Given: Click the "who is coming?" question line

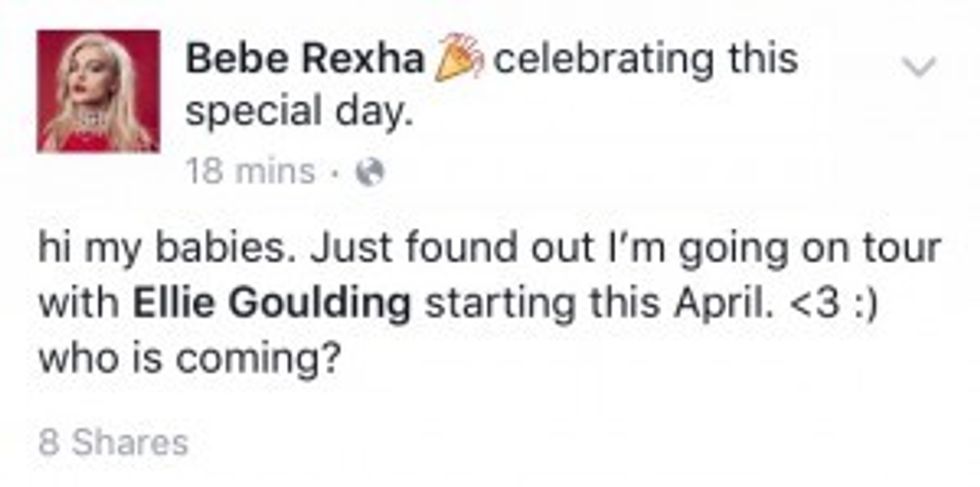Looking at the screenshot, I should (x=185, y=358).
